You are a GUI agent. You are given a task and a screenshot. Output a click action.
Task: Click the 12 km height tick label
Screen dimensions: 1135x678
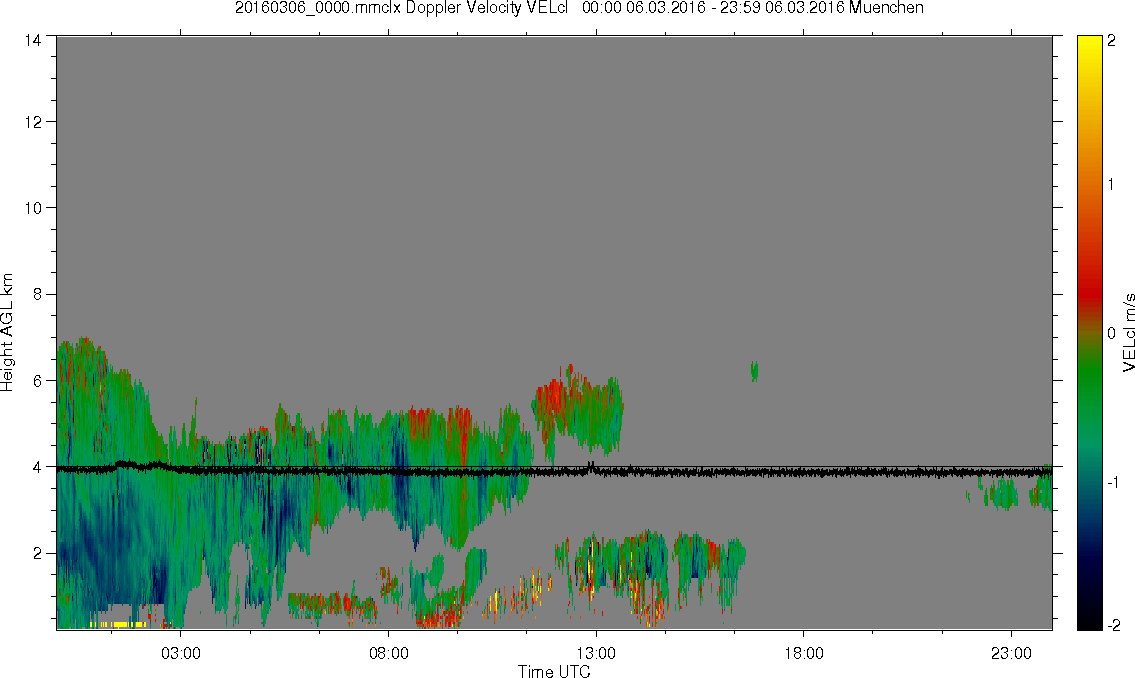point(33,122)
